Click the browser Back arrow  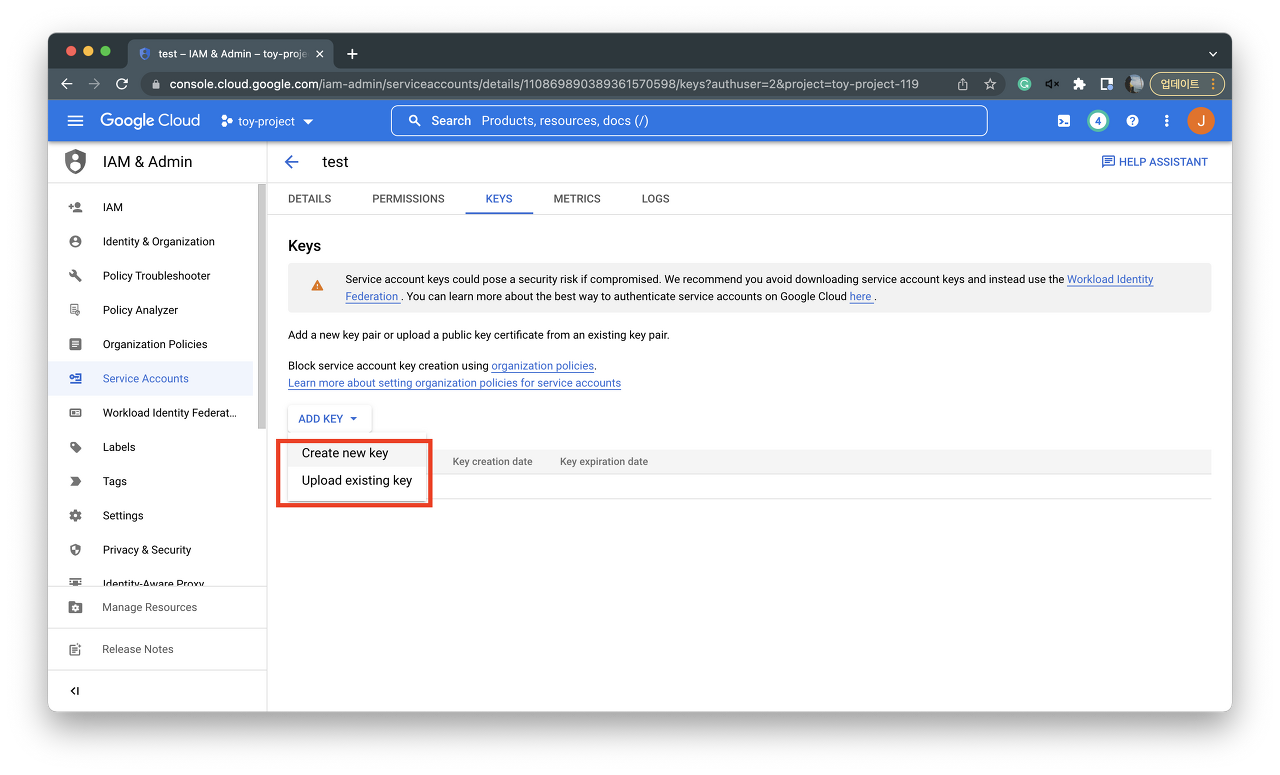tap(67, 84)
